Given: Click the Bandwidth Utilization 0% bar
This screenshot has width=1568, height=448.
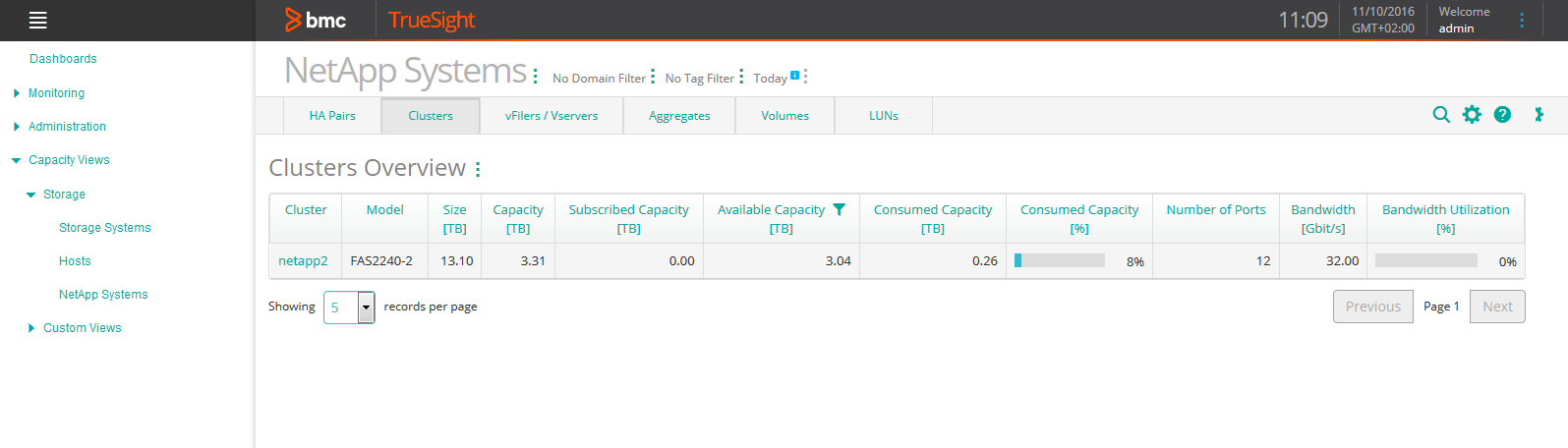Looking at the screenshot, I should (1425, 260).
